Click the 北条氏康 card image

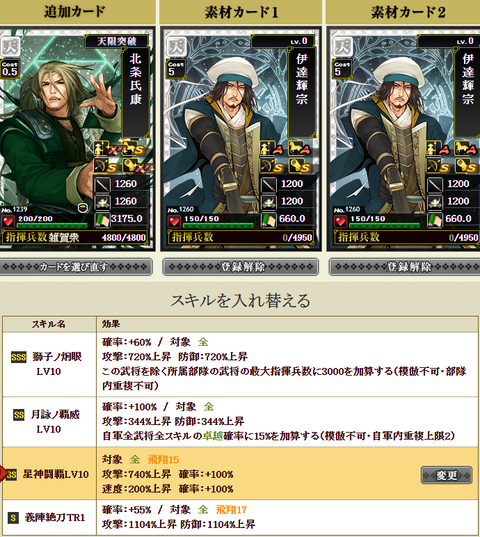click(x=77, y=139)
